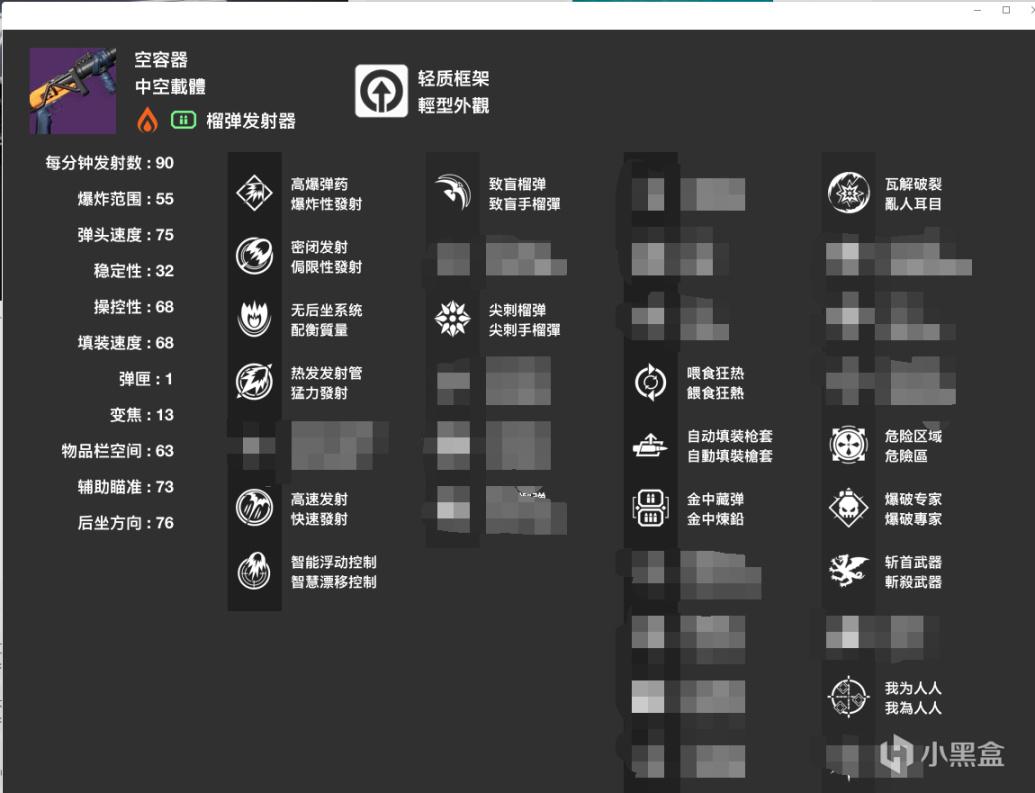Click the perk description text 猛力發射
Screen dimensions: 1035x793
coord(319,393)
